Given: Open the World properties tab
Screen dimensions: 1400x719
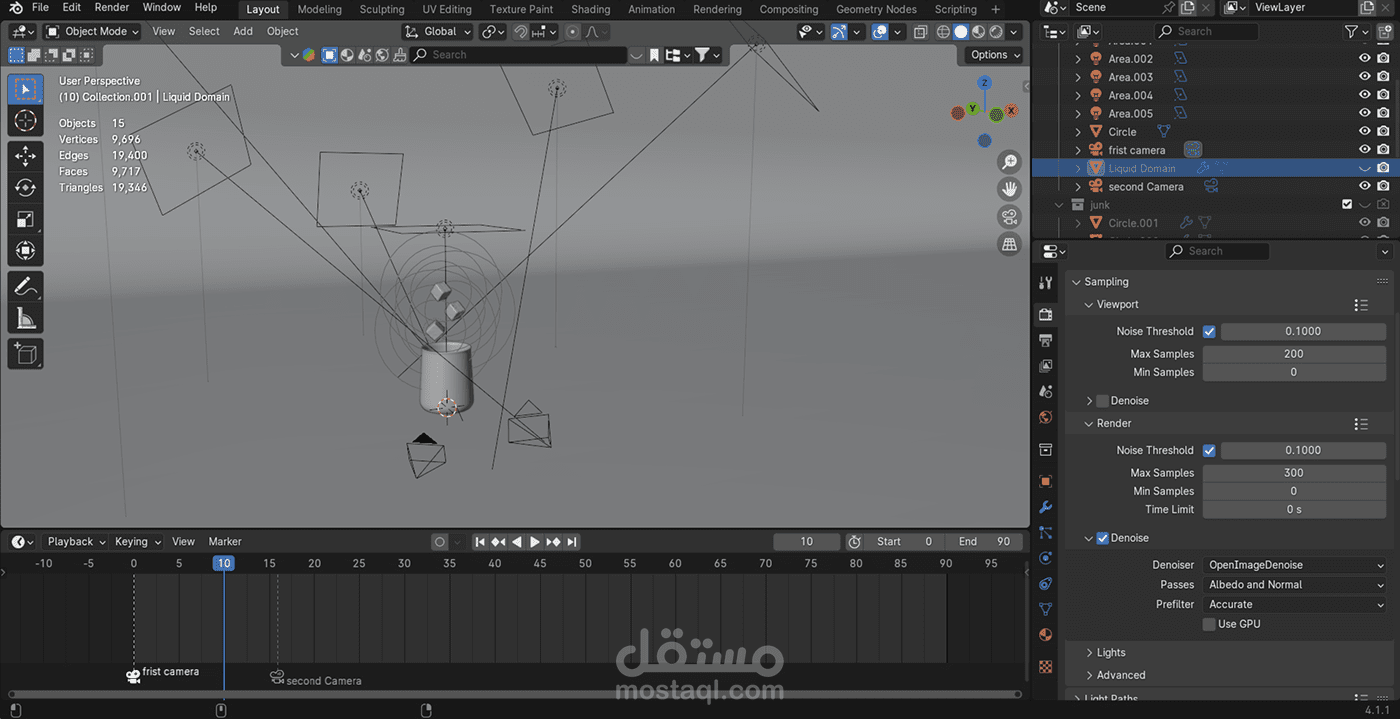Looking at the screenshot, I should coord(1046,418).
